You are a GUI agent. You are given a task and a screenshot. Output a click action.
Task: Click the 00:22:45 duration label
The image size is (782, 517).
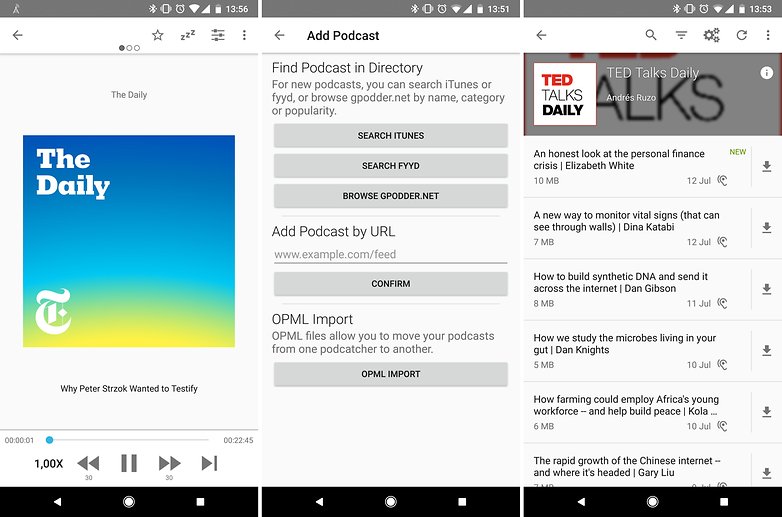click(238, 440)
